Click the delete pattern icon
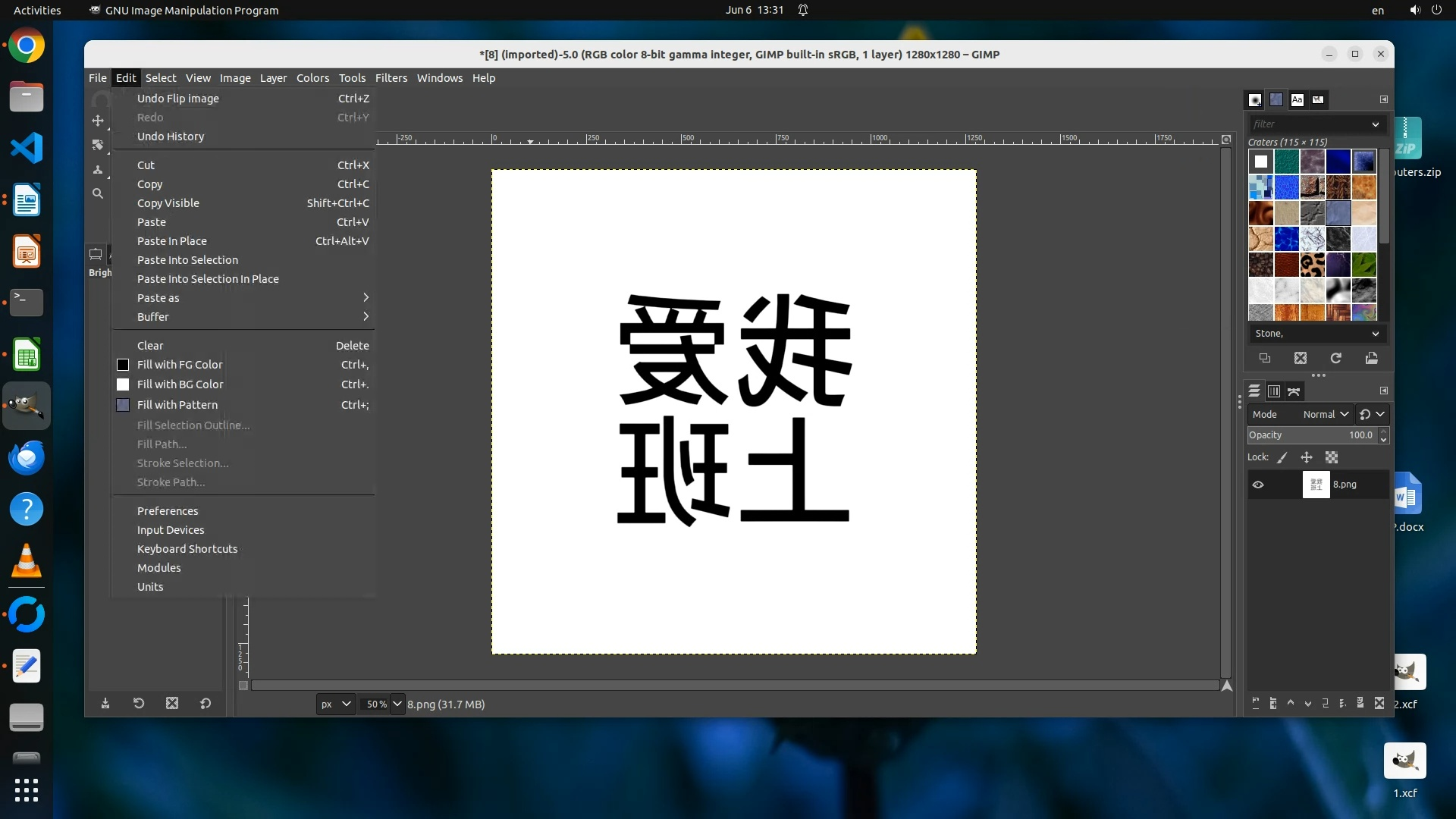Image resolution: width=1456 pixels, height=819 pixels. pos(1301,358)
